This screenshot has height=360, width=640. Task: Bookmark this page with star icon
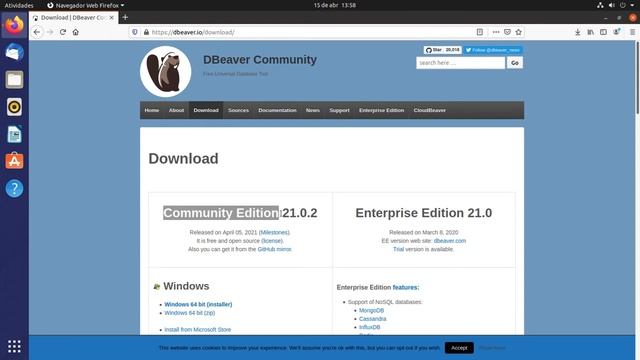[x=518, y=32]
